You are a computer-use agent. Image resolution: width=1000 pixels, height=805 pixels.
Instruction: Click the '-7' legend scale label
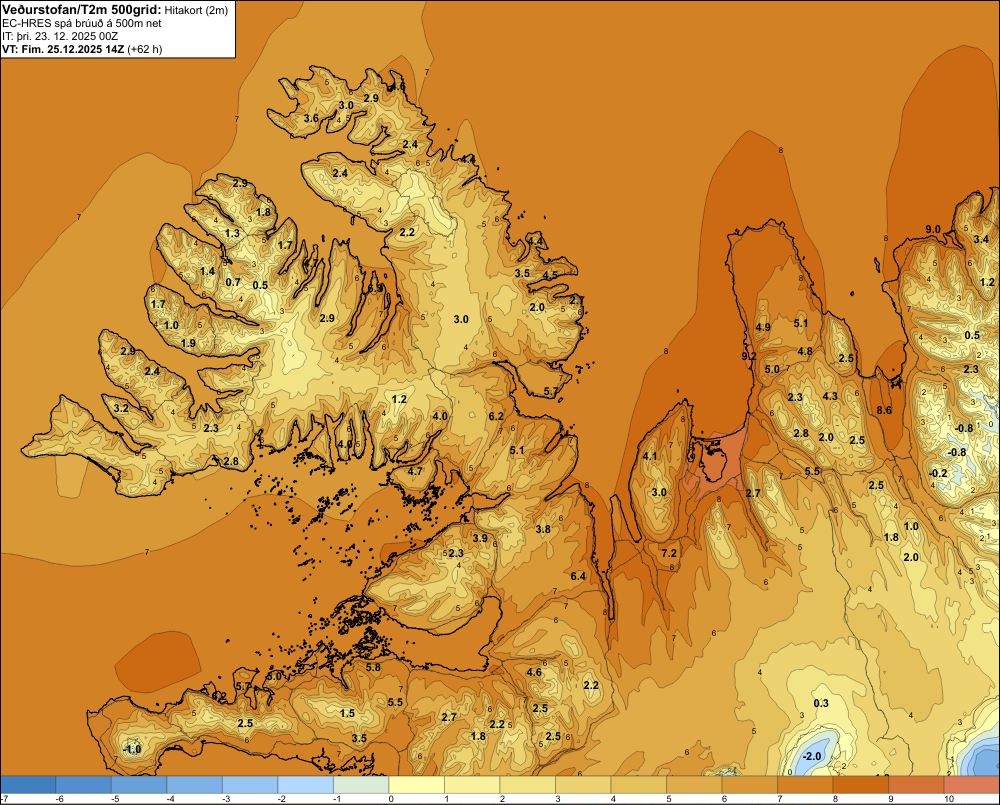pyautogui.click(x=4, y=799)
